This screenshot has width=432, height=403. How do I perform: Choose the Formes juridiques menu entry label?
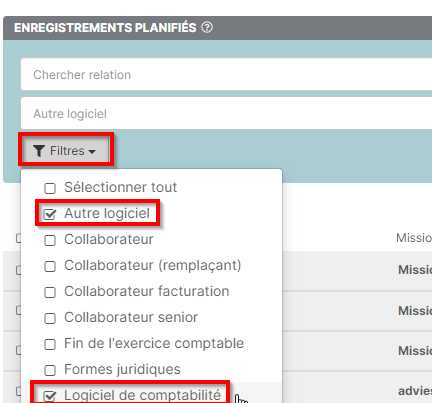(122, 369)
